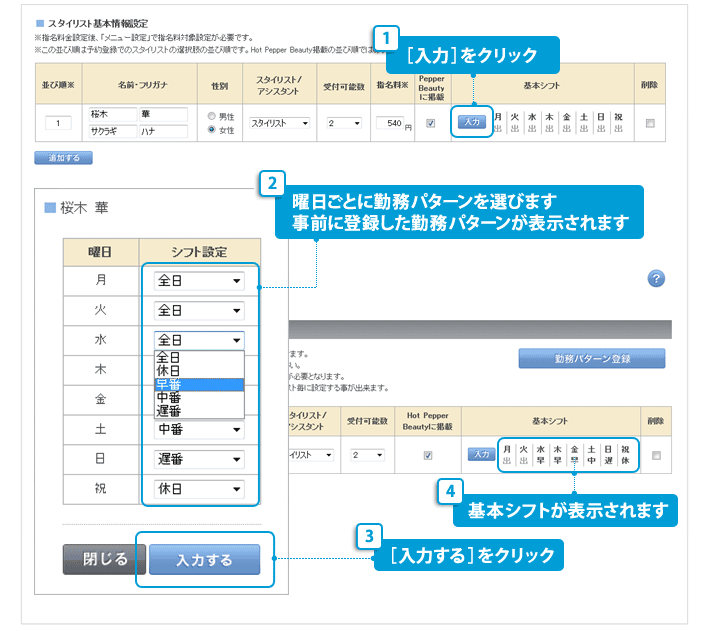Open the 受付可能数 dropdown in top row
Screen dimensions: 710x632
pyautogui.click(x=343, y=123)
